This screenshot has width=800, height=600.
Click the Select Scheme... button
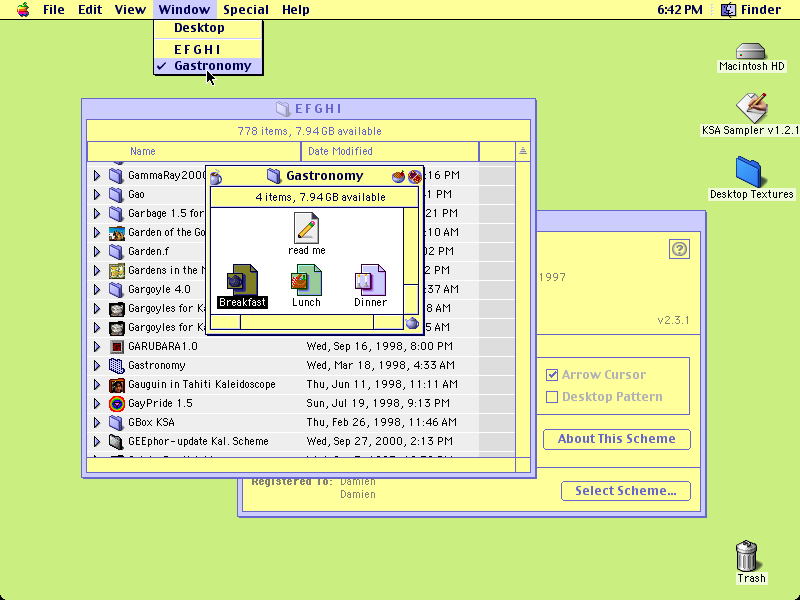click(x=626, y=491)
